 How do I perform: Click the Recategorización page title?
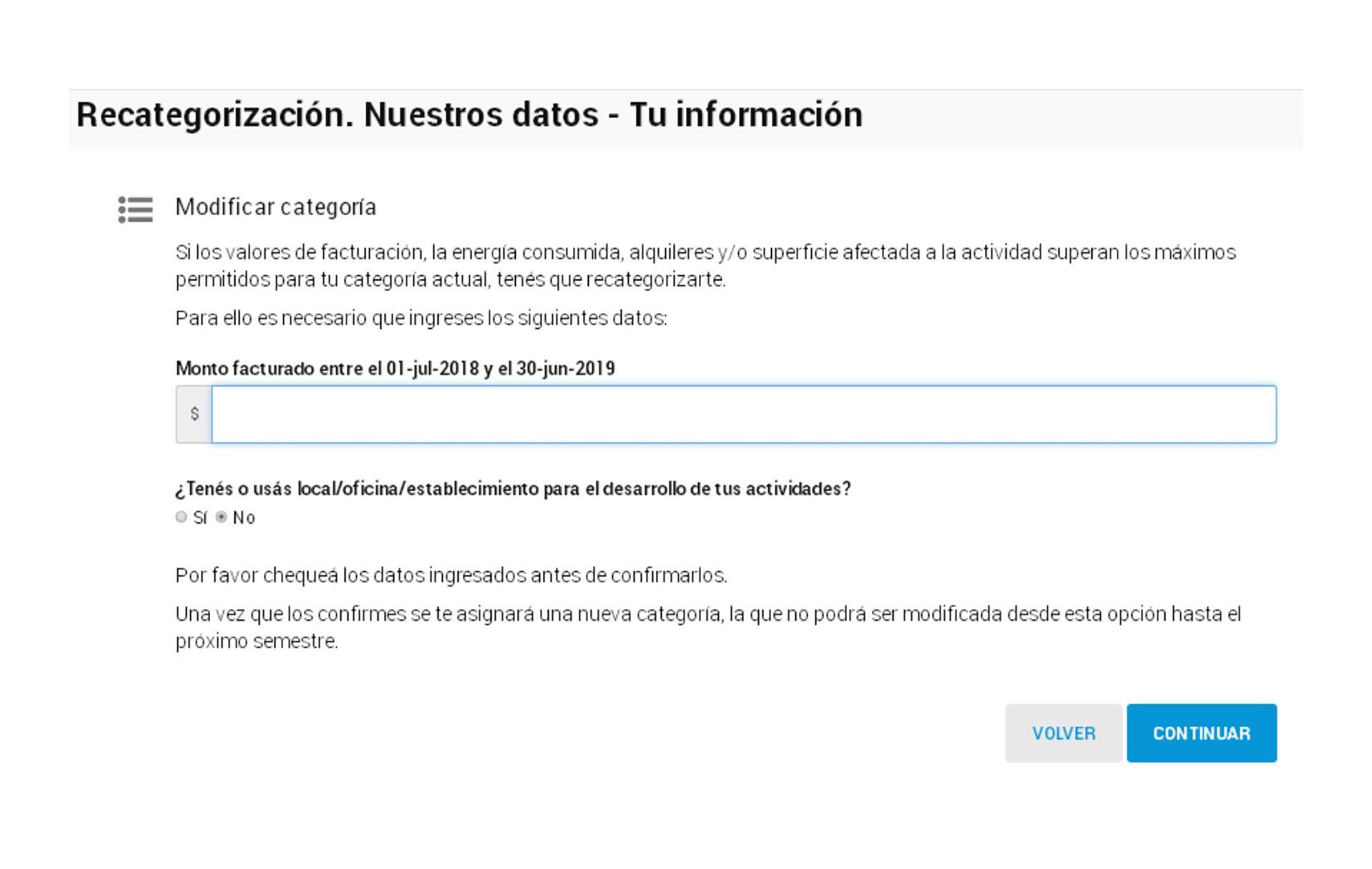tap(469, 115)
